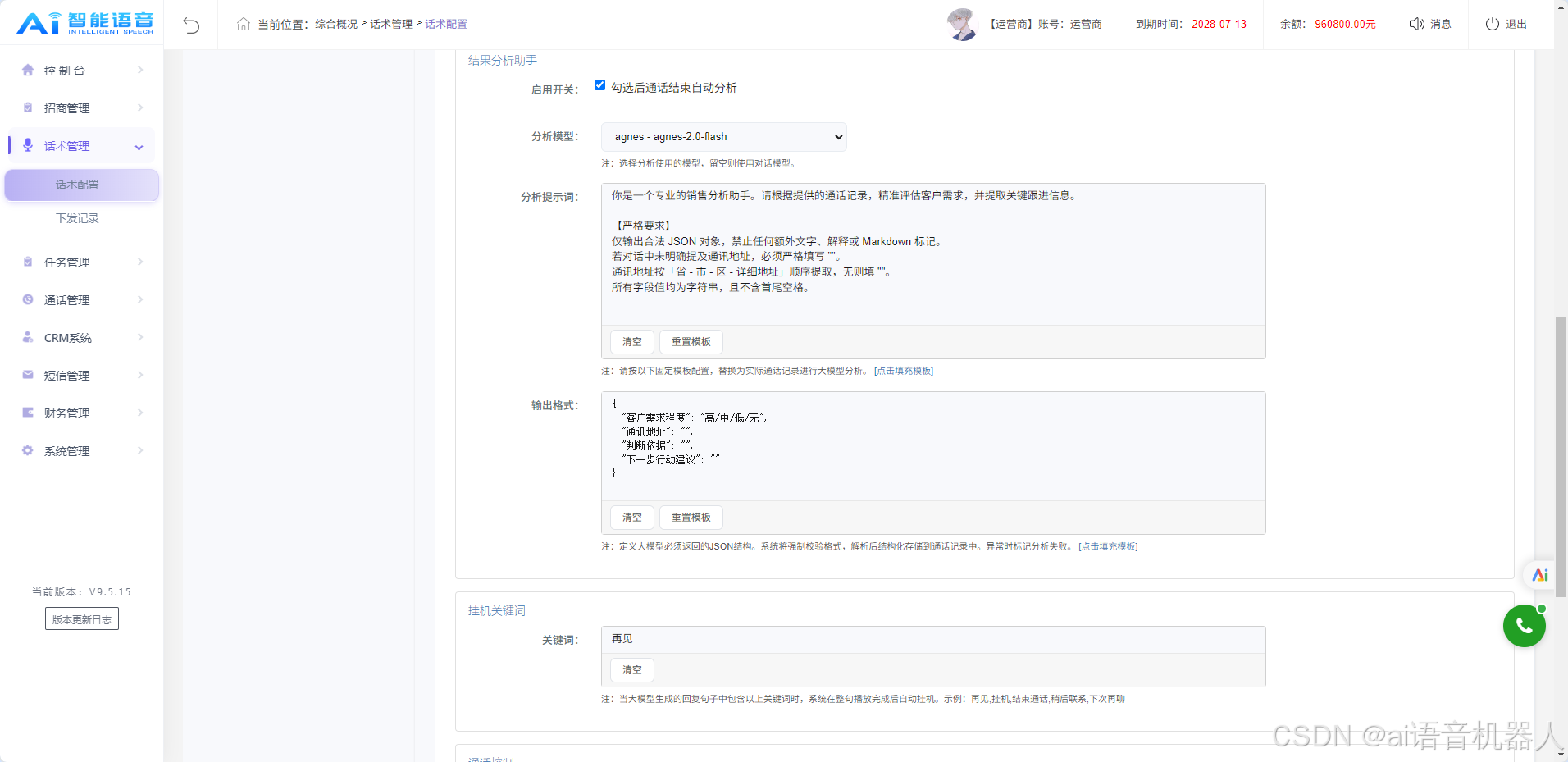This screenshot has height=762, width=1568.
Task: Open the 控制台 menu item
Action: coord(81,71)
